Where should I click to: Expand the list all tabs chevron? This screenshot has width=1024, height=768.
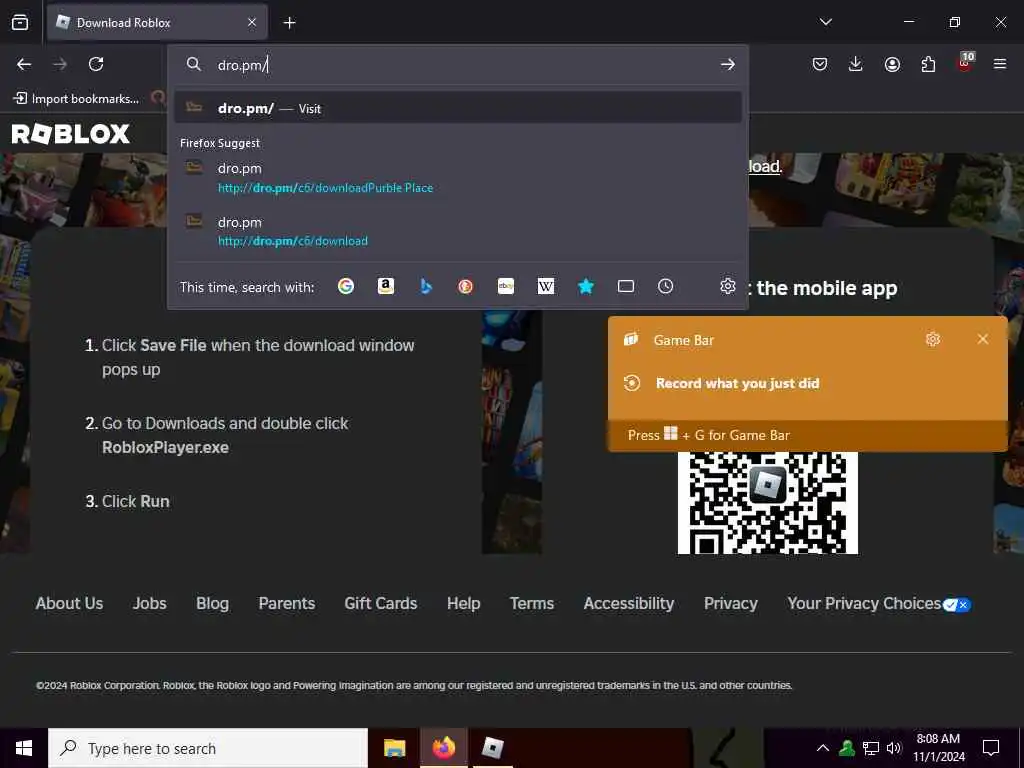tap(825, 22)
